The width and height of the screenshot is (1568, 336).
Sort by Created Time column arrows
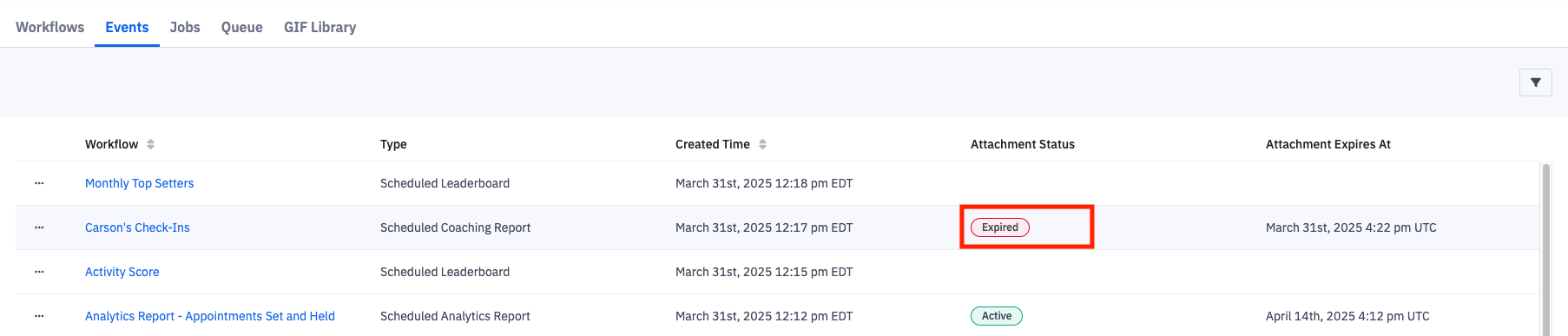tap(762, 144)
